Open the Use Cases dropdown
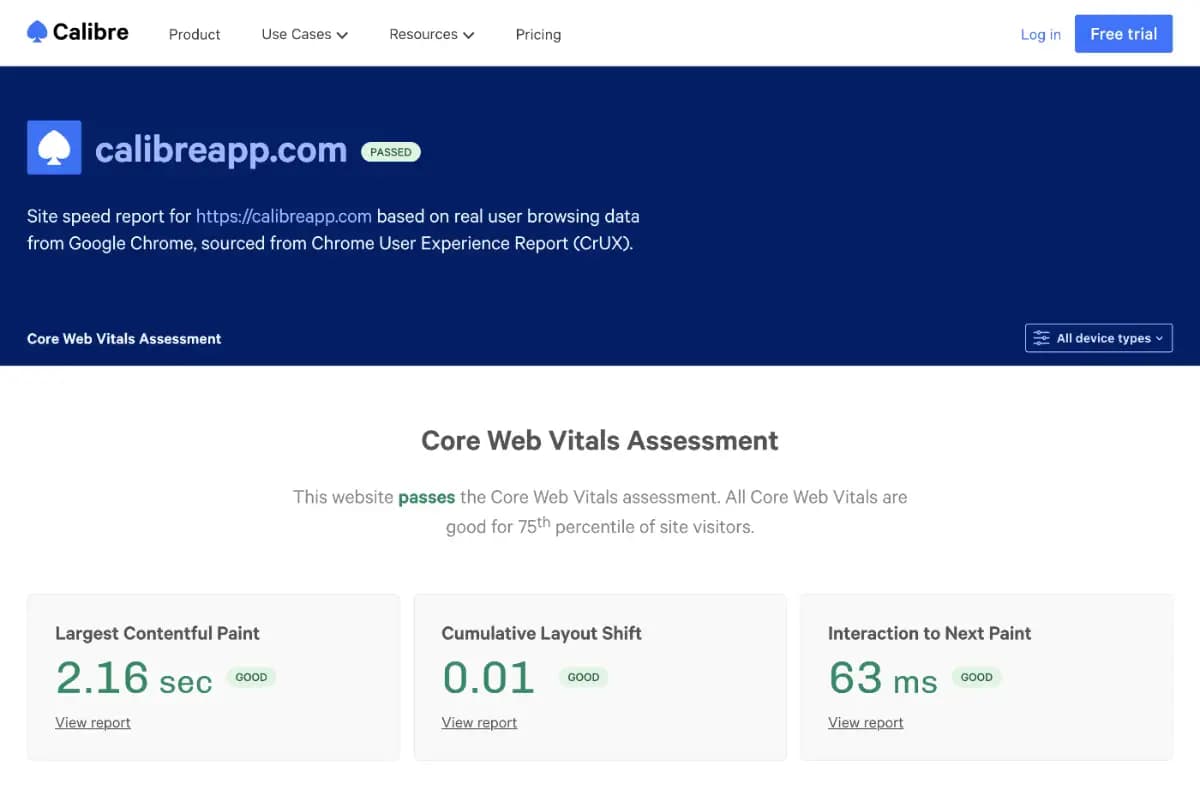Screen dimensions: 1200x789 click(303, 34)
